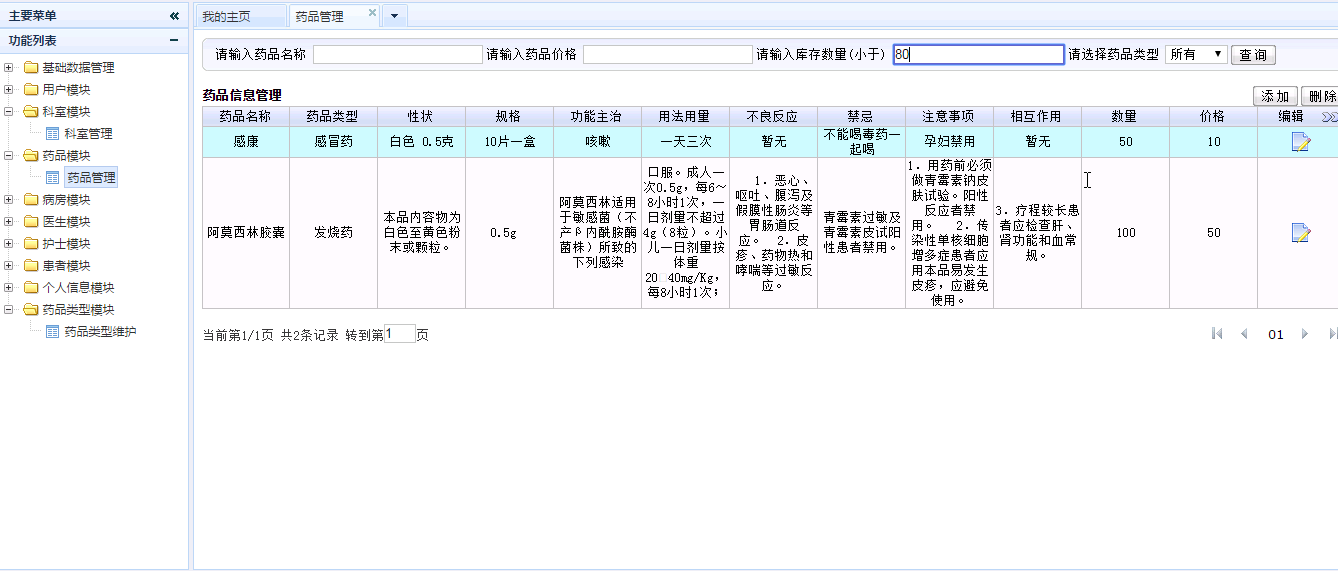Click the 发烧药 type cell
This screenshot has height=571, width=1338.
pos(333,233)
